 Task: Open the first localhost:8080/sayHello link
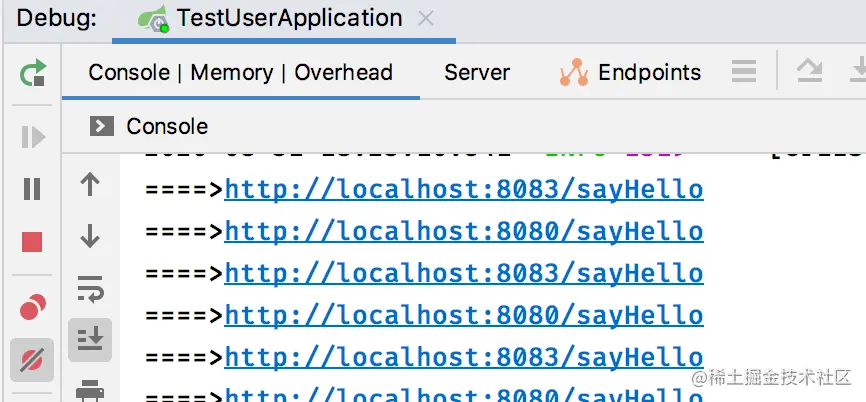(x=464, y=232)
